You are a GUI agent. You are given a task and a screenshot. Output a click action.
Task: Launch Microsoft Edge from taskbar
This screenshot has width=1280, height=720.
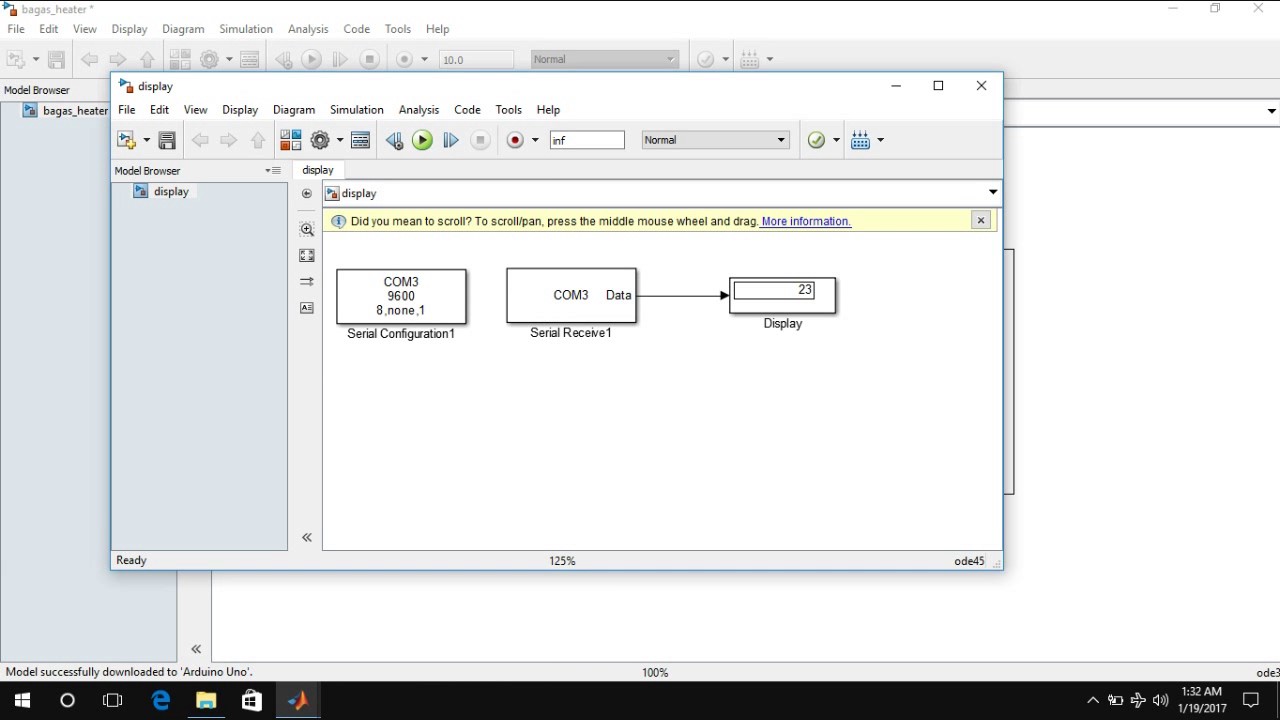(x=160, y=700)
